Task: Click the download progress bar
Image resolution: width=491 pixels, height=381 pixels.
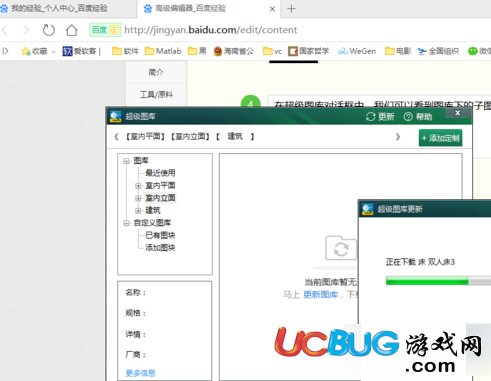Action: point(438,281)
